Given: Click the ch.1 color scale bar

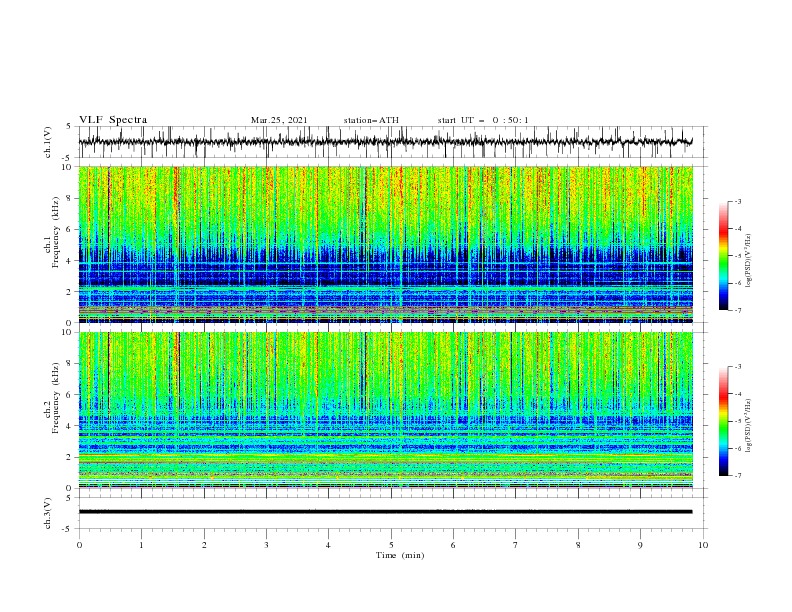Looking at the screenshot, I should (x=723, y=256).
